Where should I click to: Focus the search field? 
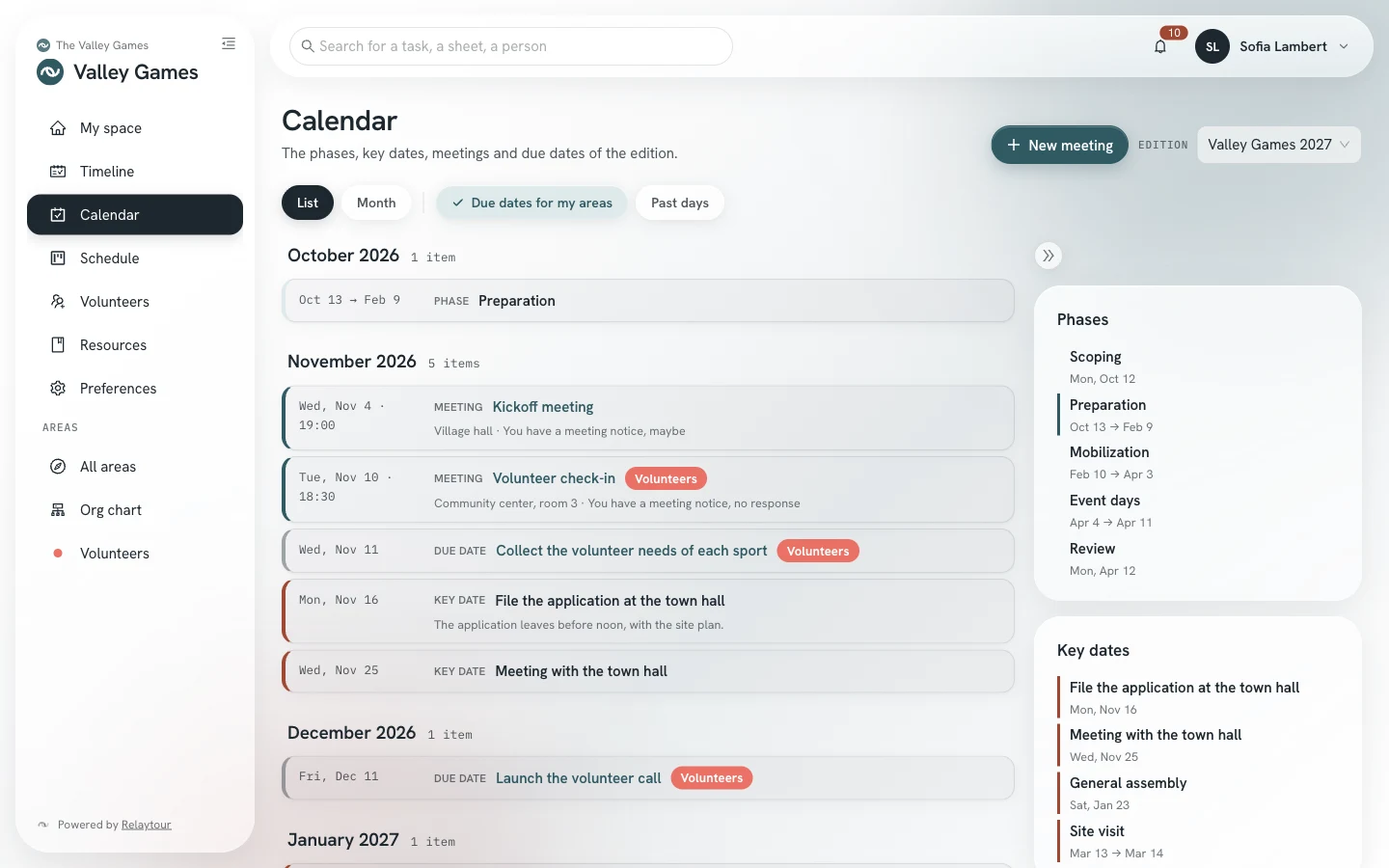(x=511, y=46)
